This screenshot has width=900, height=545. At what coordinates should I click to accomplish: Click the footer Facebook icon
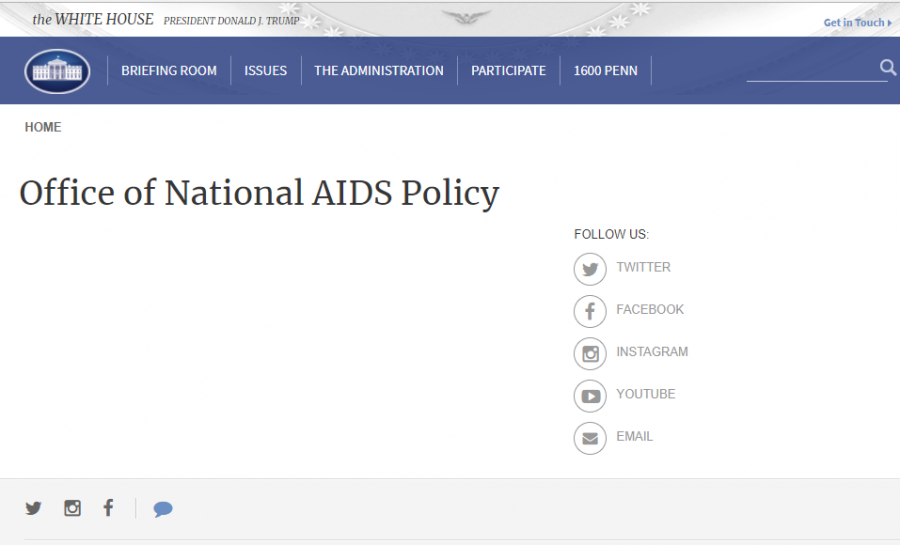pyautogui.click(x=108, y=508)
